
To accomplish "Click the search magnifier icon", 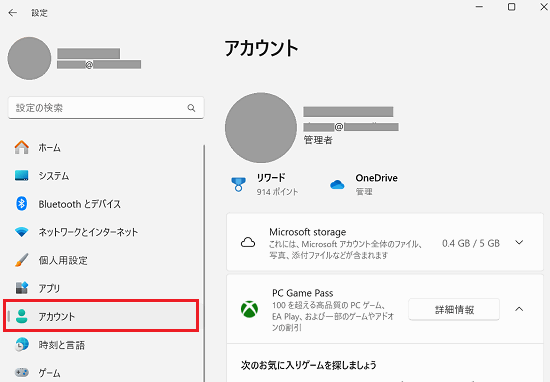I will pos(191,108).
